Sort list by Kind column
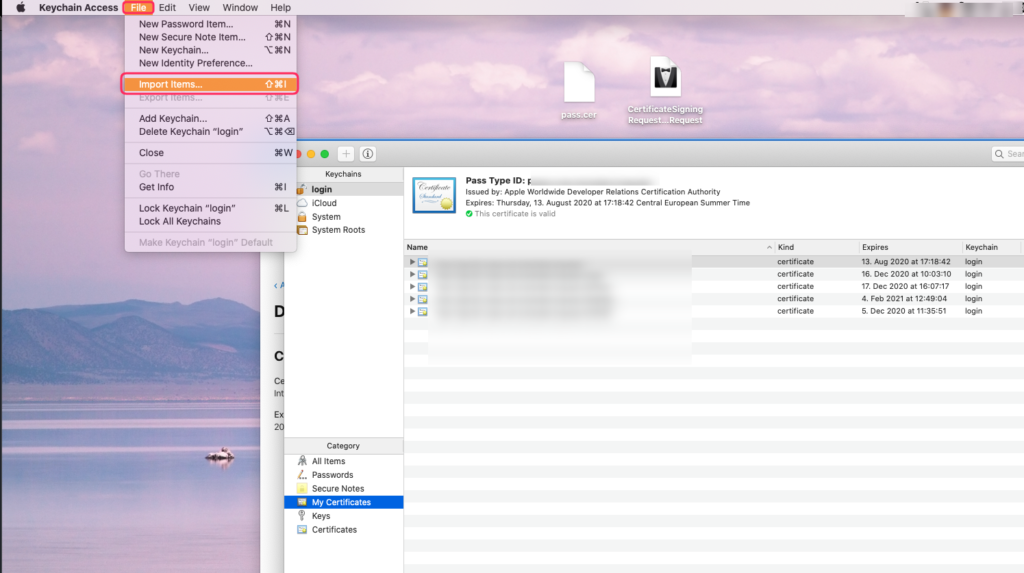The image size is (1024, 573). (x=817, y=247)
